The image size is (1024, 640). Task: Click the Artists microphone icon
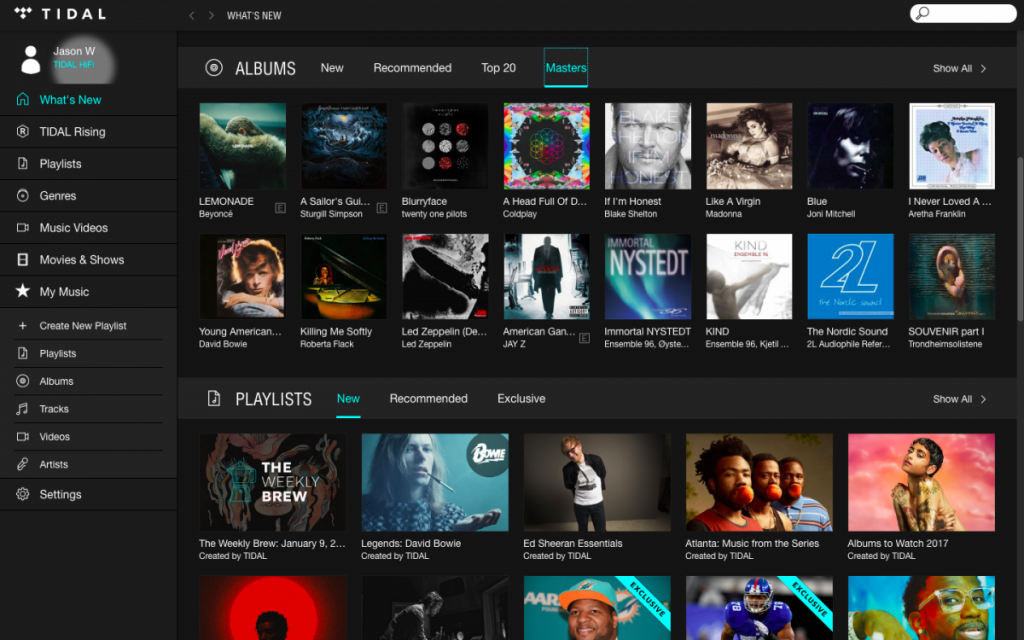click(23, 464)
